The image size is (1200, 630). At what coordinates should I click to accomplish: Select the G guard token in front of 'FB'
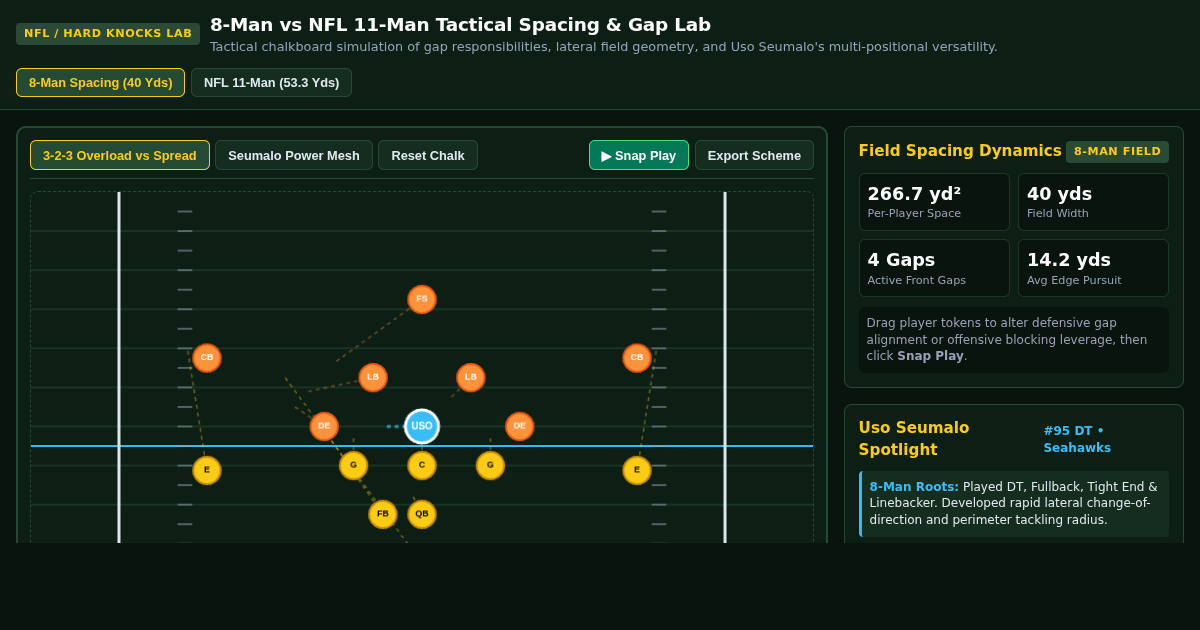353,465
